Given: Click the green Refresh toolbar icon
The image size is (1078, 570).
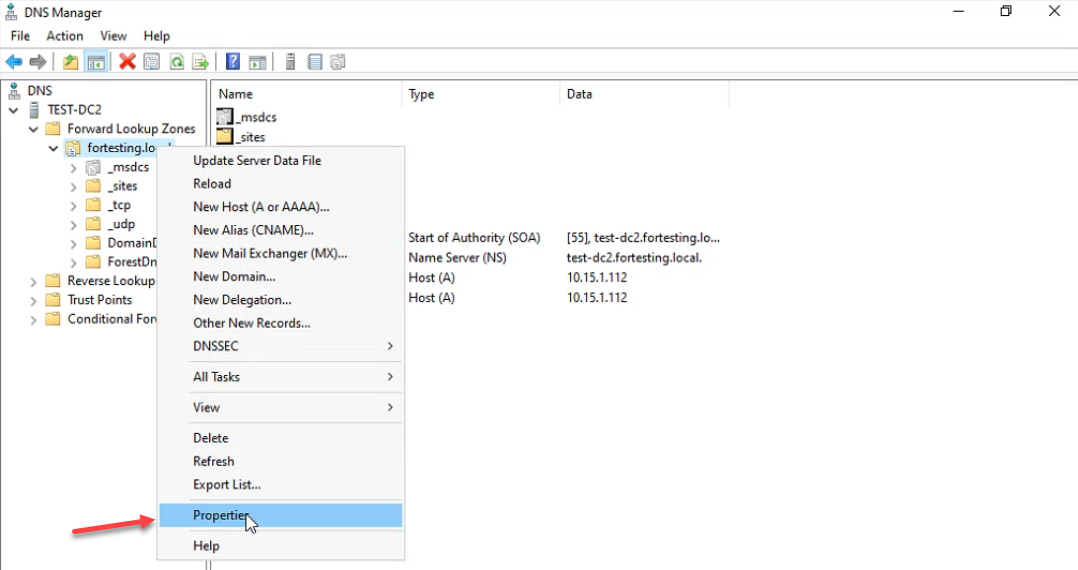Looking at the screenshot, I should [x=177, y=62].
